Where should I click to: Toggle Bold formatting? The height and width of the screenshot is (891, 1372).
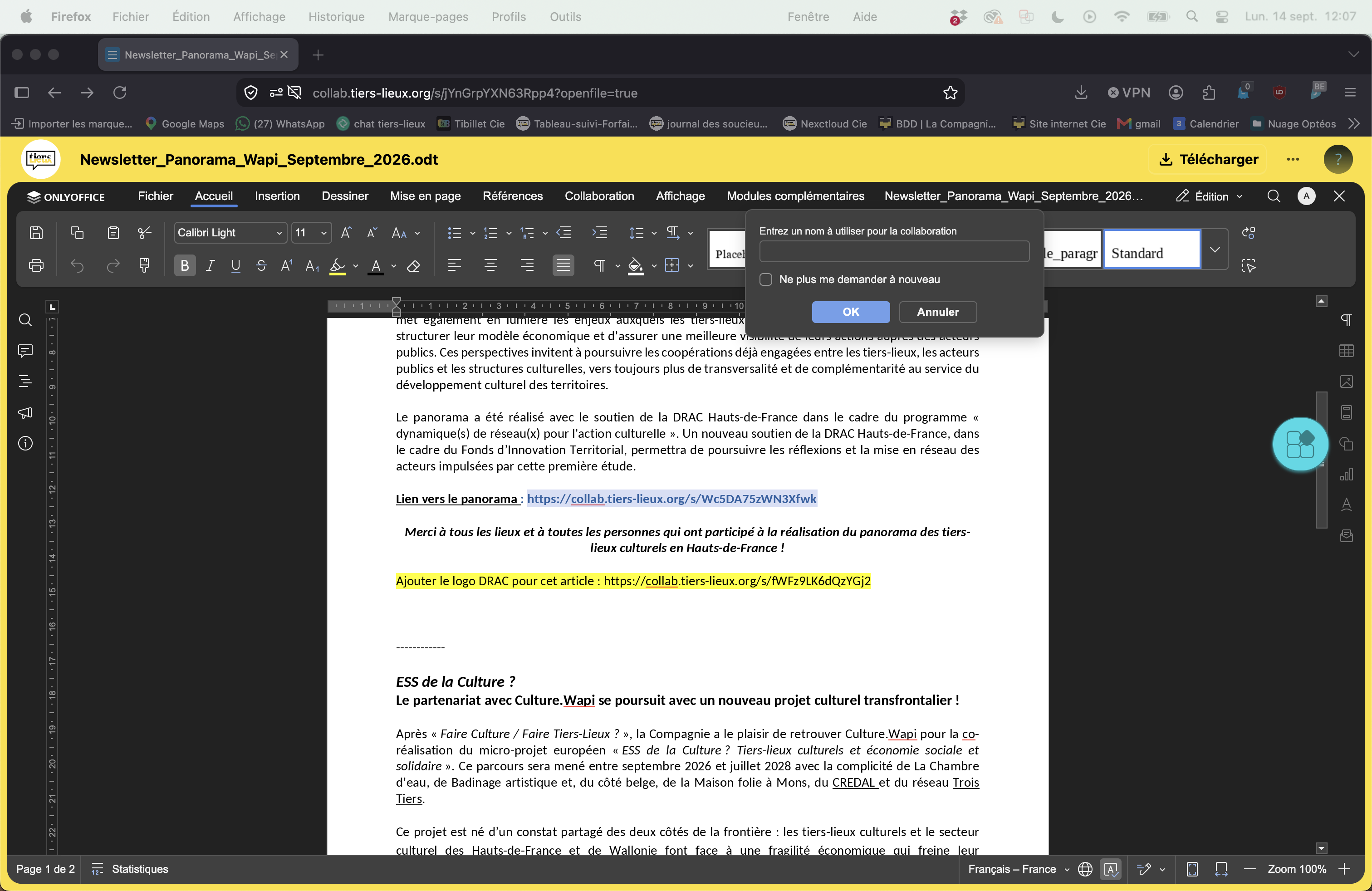[185, 265]
